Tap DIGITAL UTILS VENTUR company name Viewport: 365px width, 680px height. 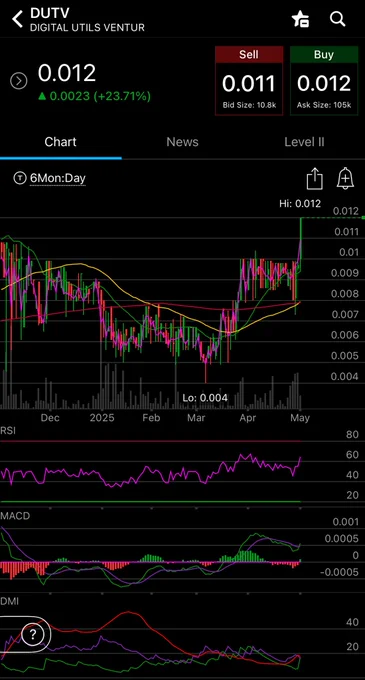pyautogui.click(x=87, y=27)
